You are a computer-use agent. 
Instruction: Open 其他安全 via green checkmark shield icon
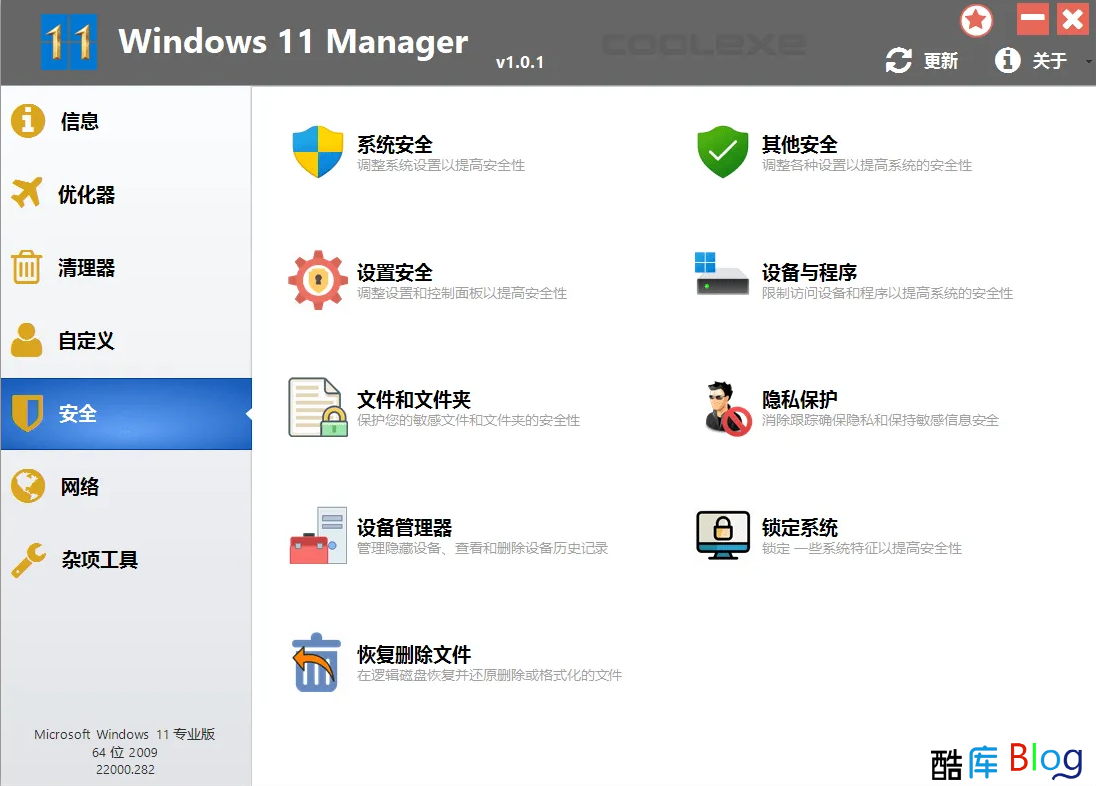coord(723,152)
